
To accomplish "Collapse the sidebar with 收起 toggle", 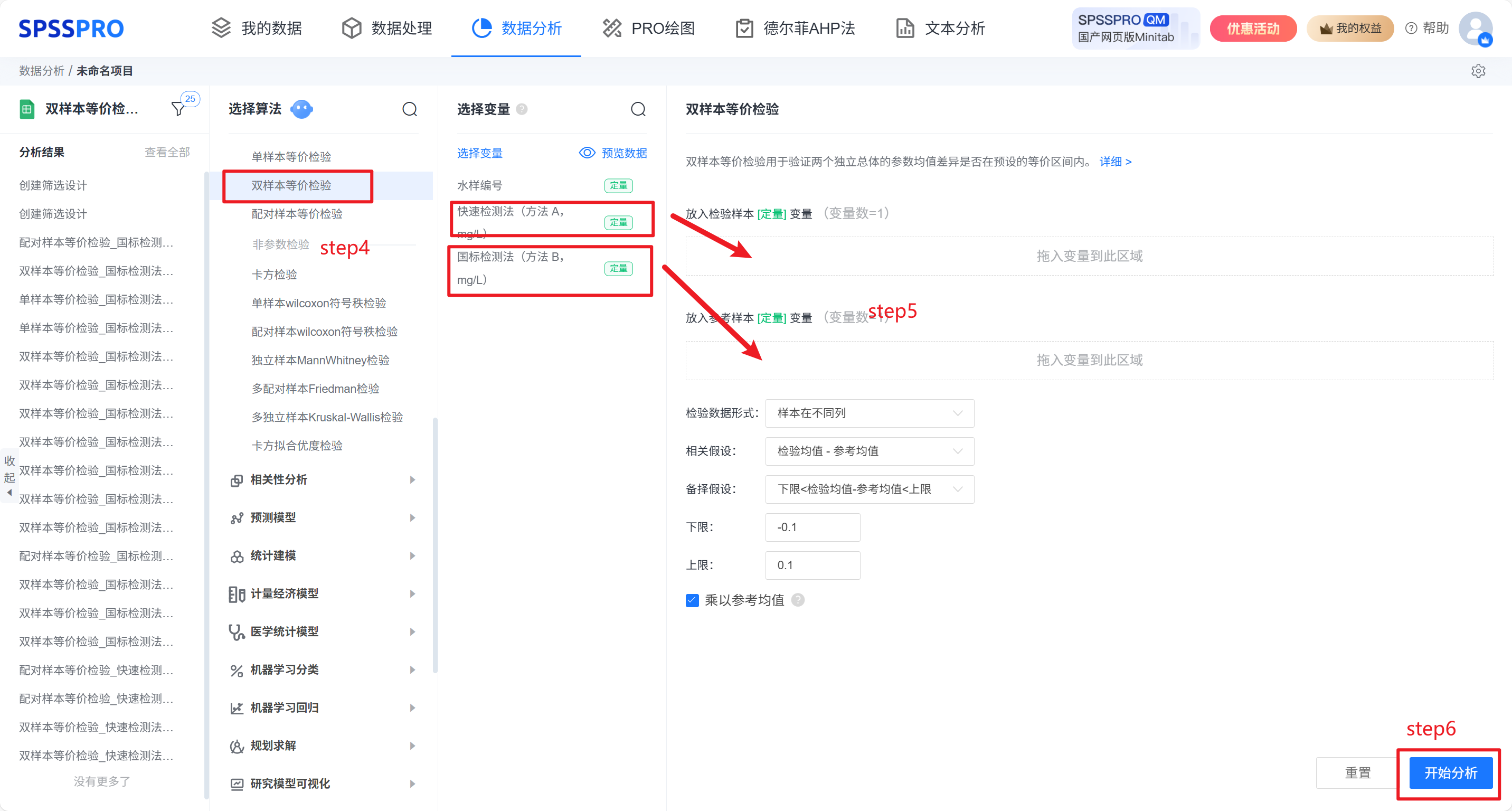I will pos(10,475).
